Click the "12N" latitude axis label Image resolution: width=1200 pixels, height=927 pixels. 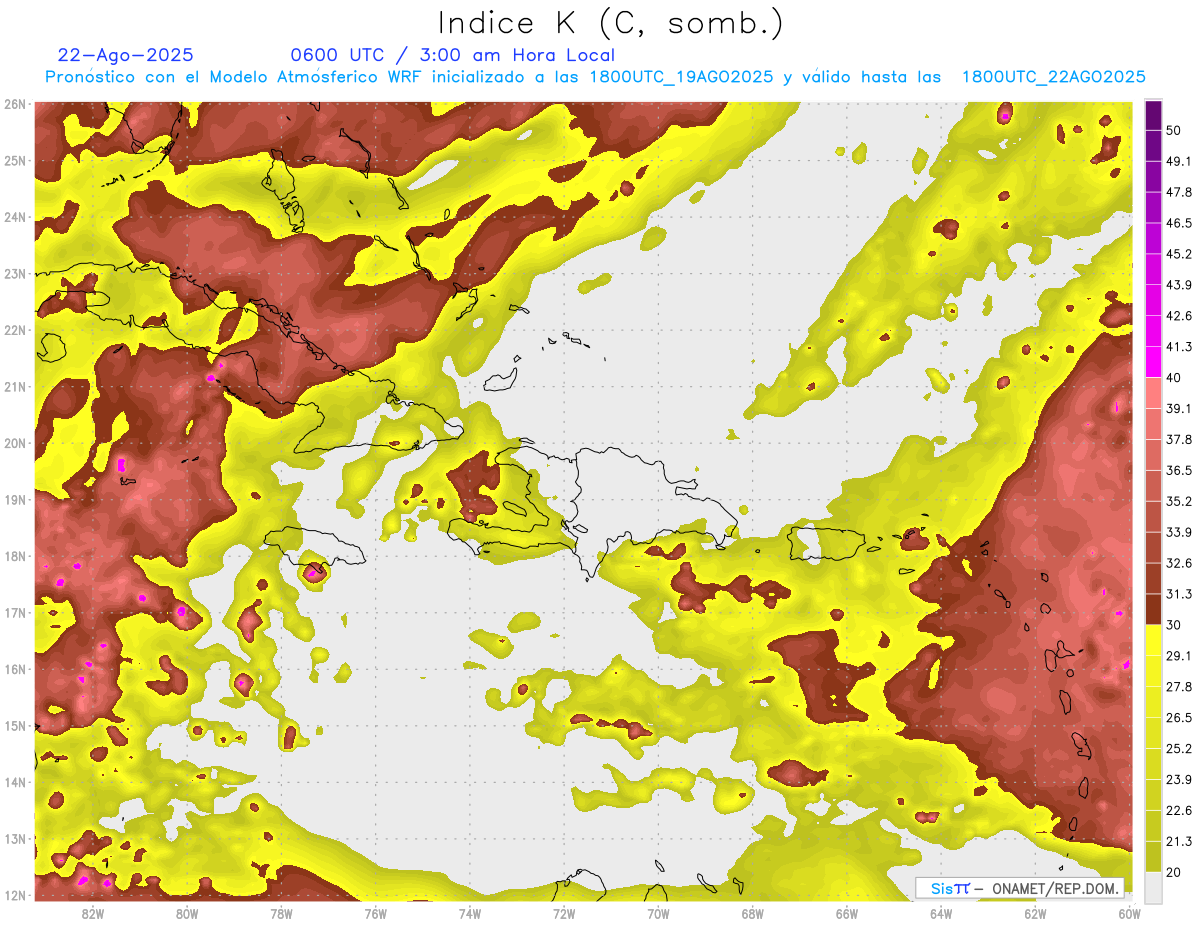point(14,895)
